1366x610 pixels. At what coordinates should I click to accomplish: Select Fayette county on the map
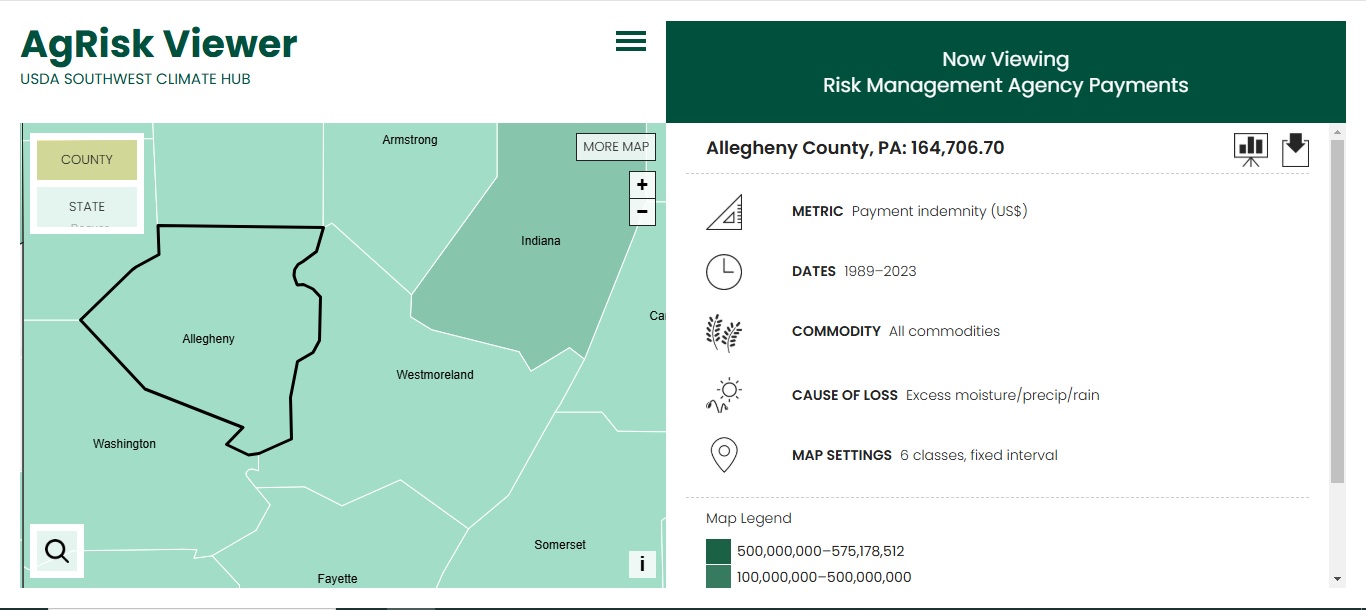(337, 579)
